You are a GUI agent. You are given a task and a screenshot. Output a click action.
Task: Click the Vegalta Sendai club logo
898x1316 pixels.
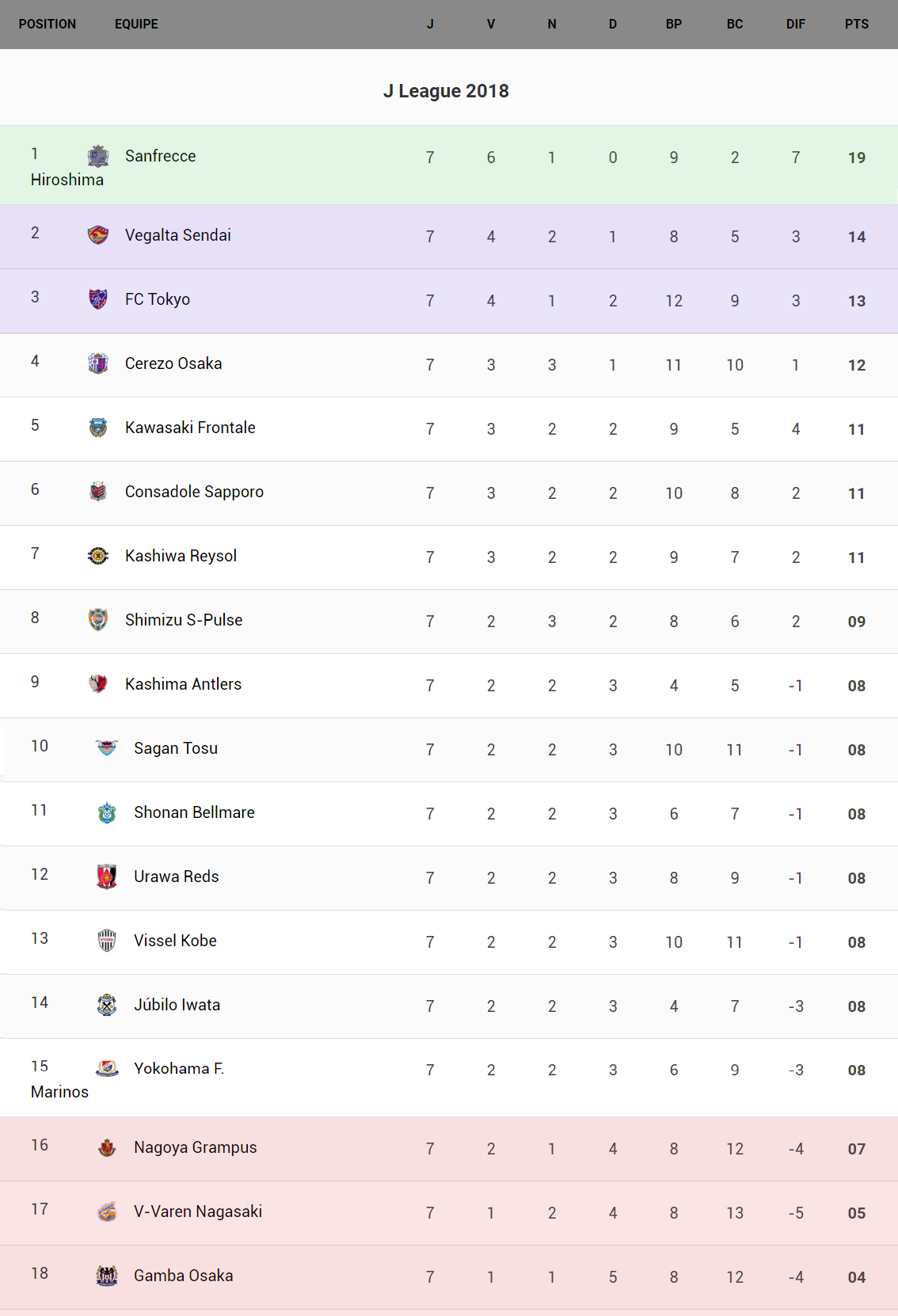98,235
